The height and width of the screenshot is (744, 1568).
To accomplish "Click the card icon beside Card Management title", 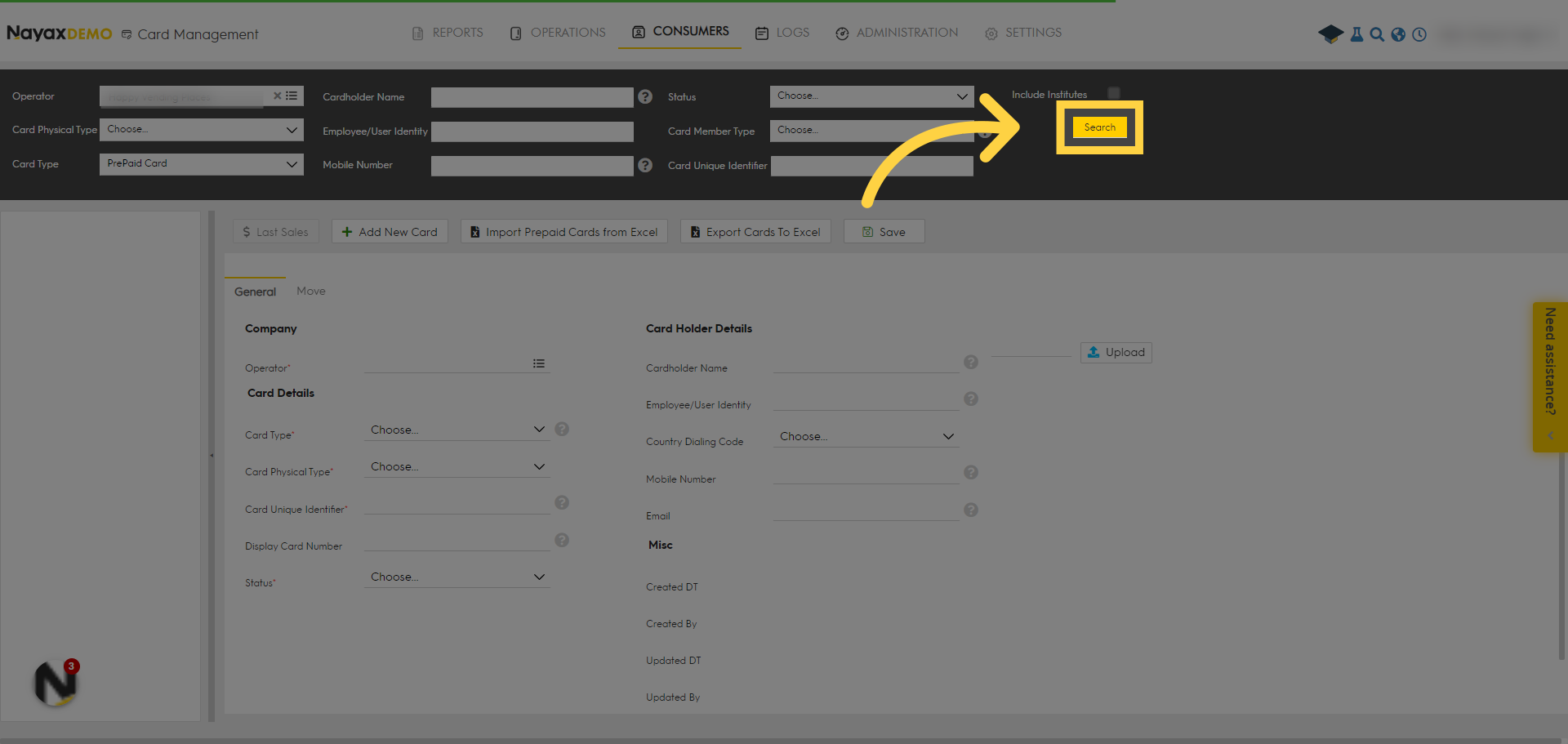I will (127, 34).
